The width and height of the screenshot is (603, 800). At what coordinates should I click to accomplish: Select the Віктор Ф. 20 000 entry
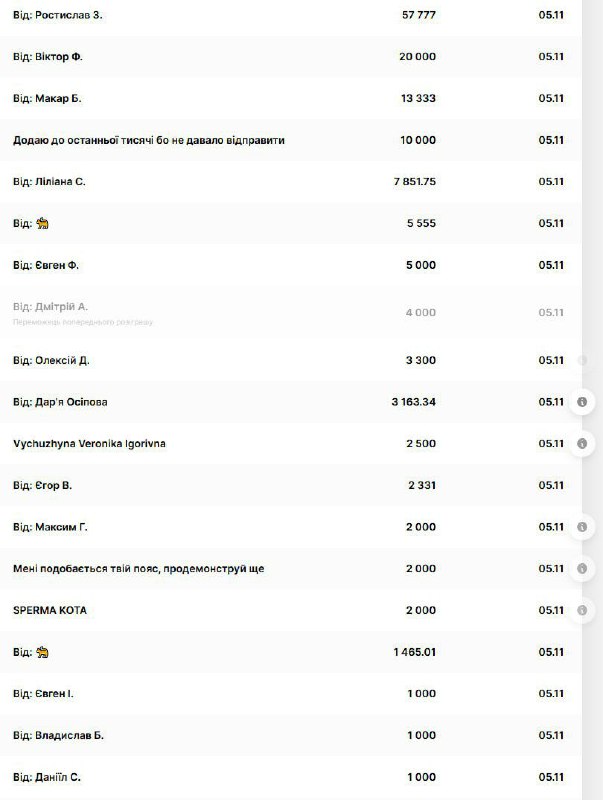291,57
